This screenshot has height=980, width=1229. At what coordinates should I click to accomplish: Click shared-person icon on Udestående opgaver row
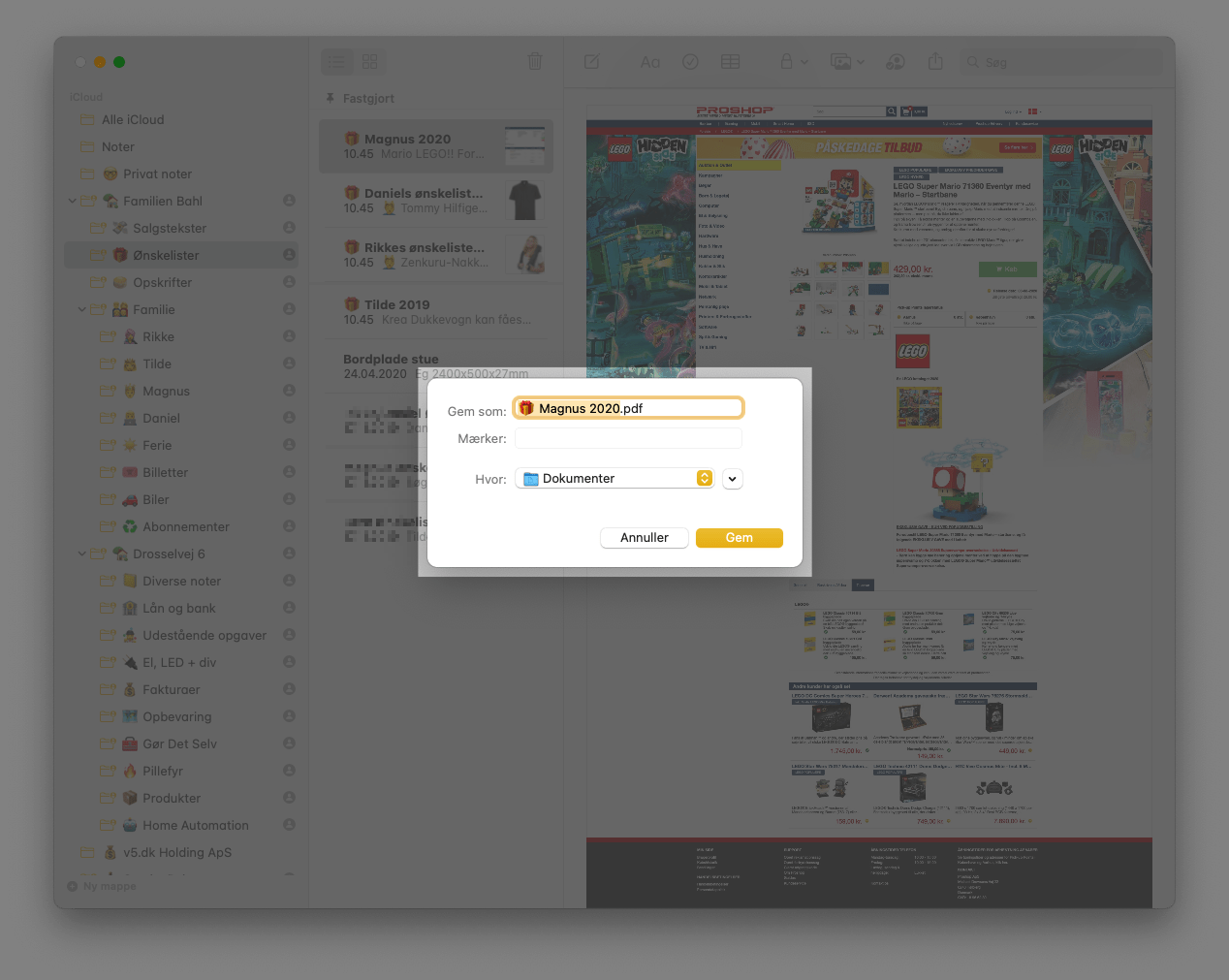pyautogui.click(x=289, y=635)
